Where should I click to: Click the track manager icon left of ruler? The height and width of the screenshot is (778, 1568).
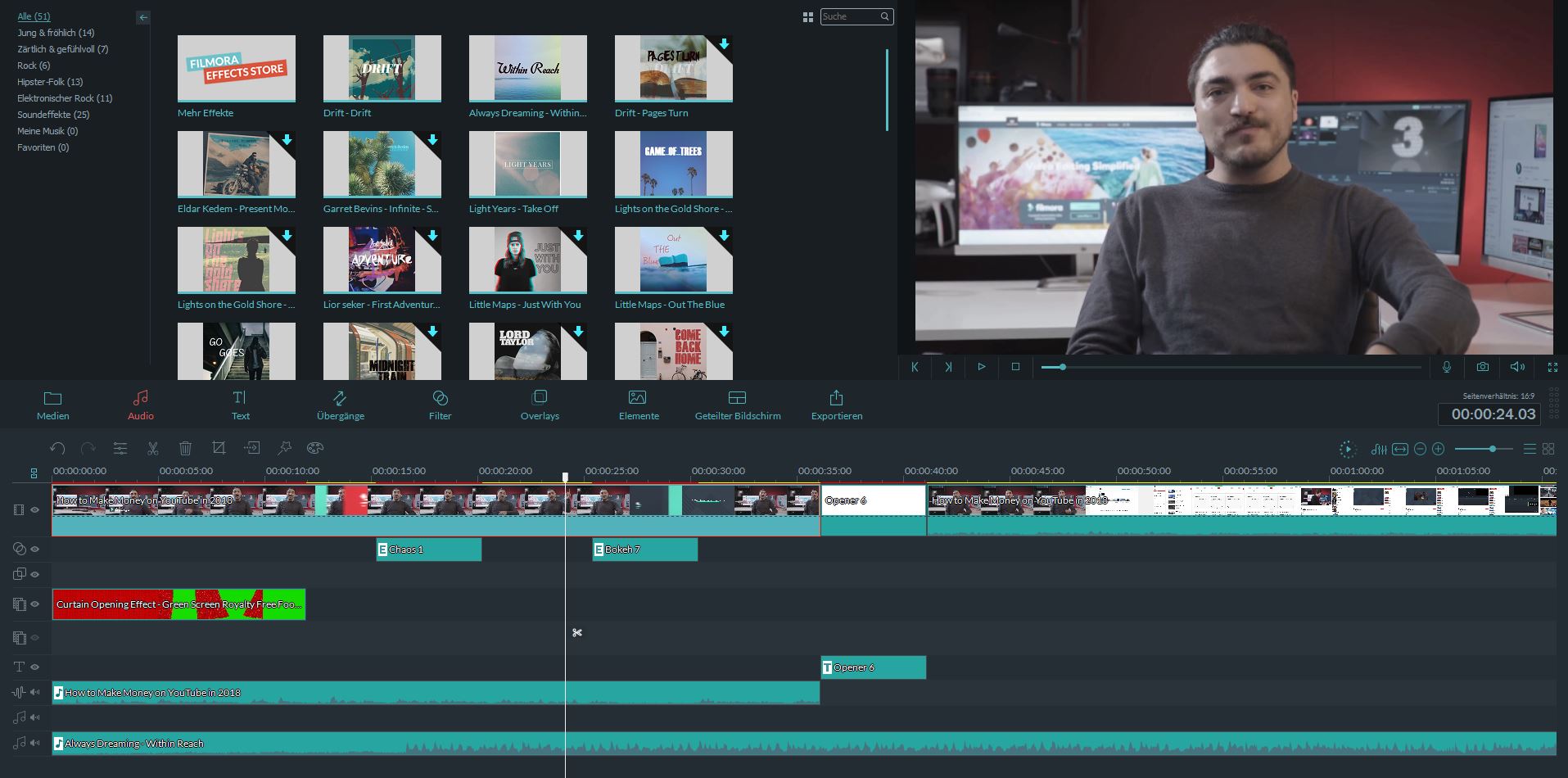tap(34, 473)
